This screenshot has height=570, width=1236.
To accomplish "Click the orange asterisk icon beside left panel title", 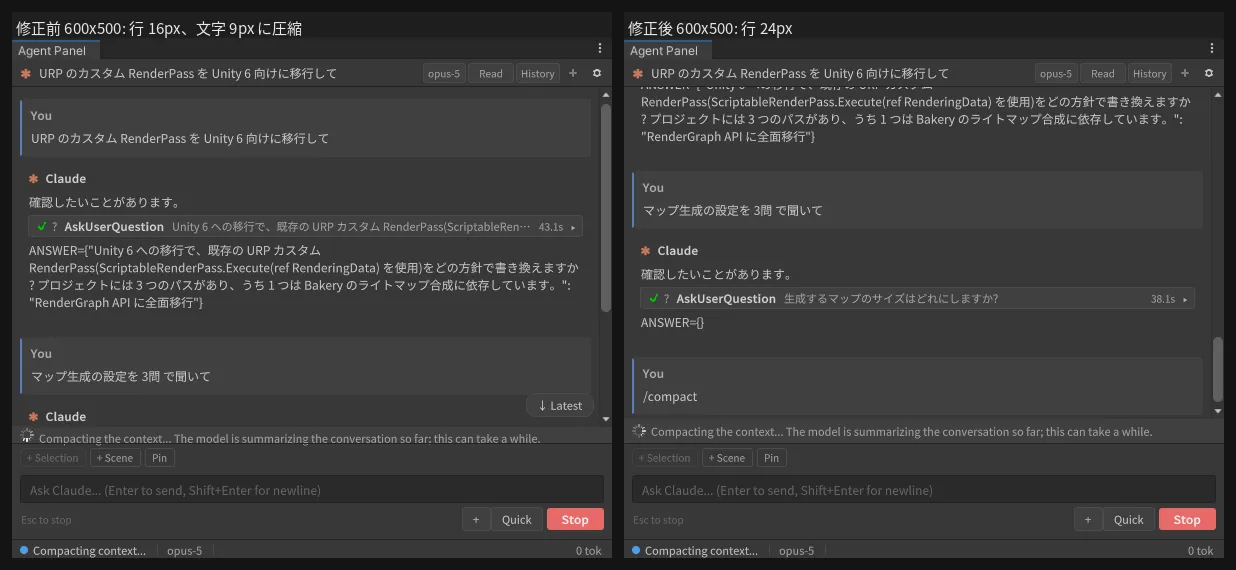I will [26, 73].
